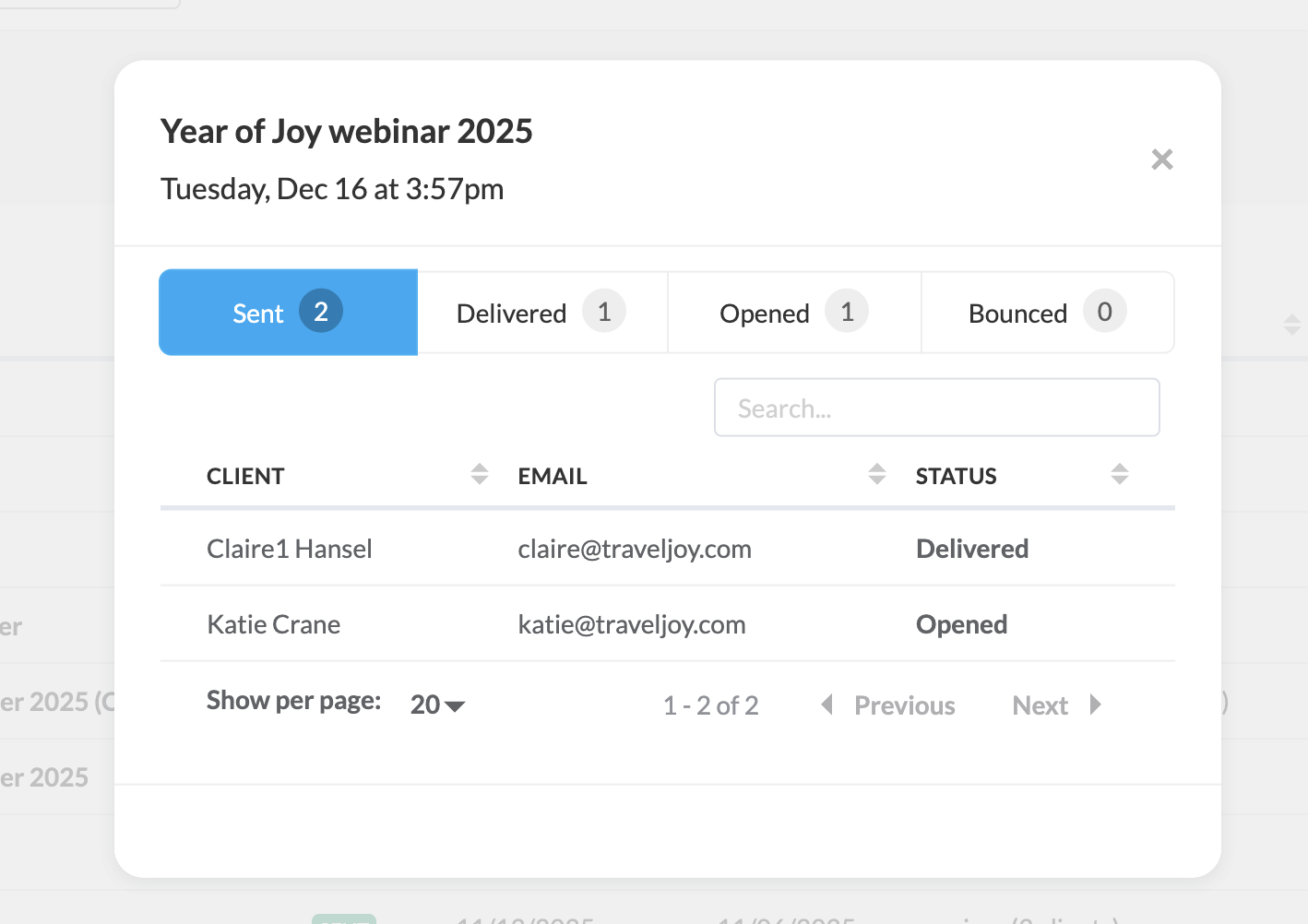Select the Katie Crane client name

pos(274,625)
